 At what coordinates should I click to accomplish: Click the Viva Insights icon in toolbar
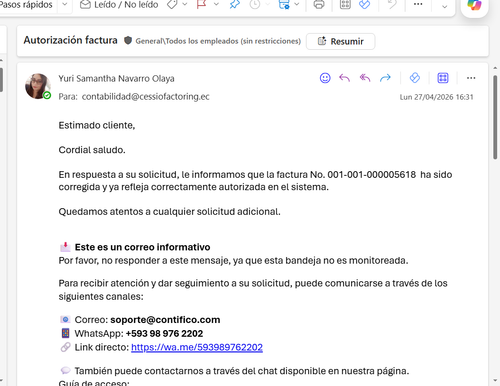pyautogui.click(x=365, y=5)
